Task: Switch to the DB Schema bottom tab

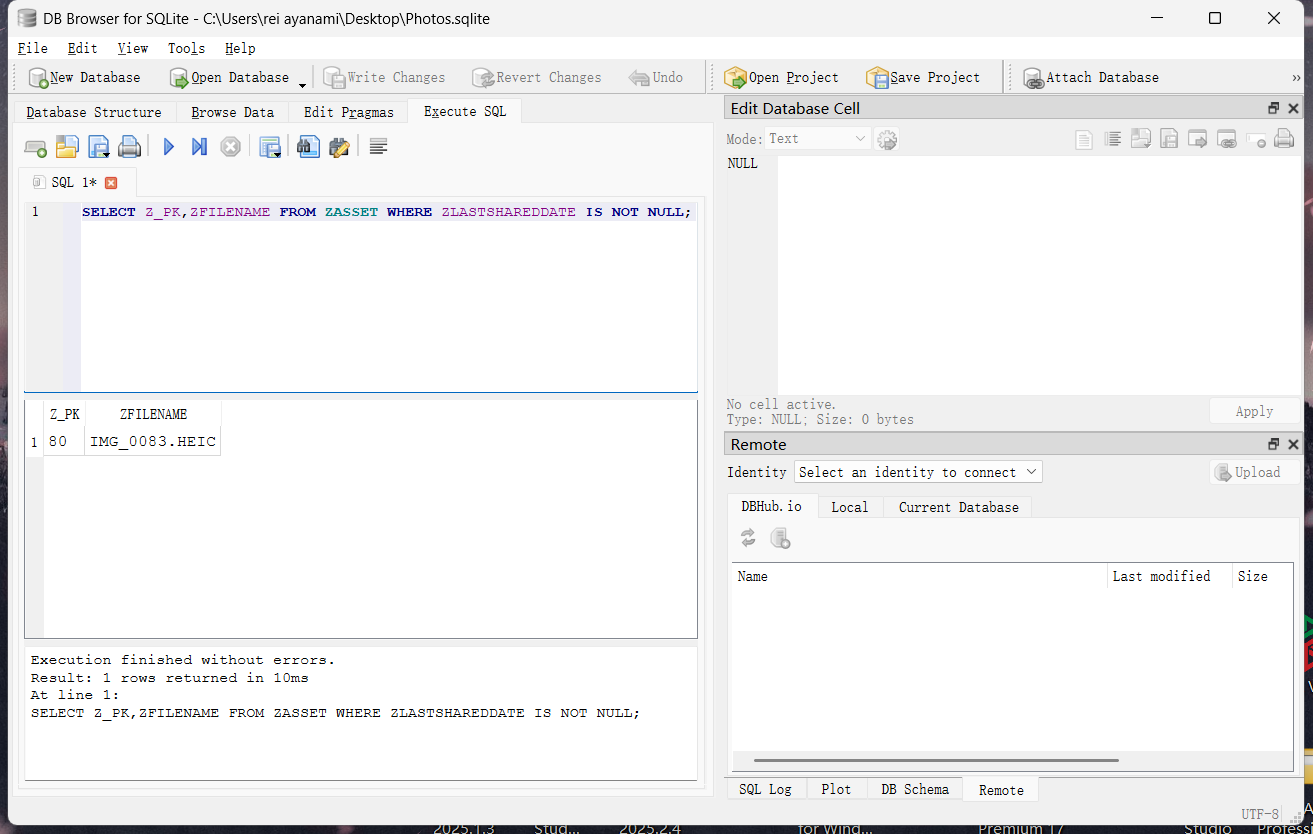Action: click(914, 789)
